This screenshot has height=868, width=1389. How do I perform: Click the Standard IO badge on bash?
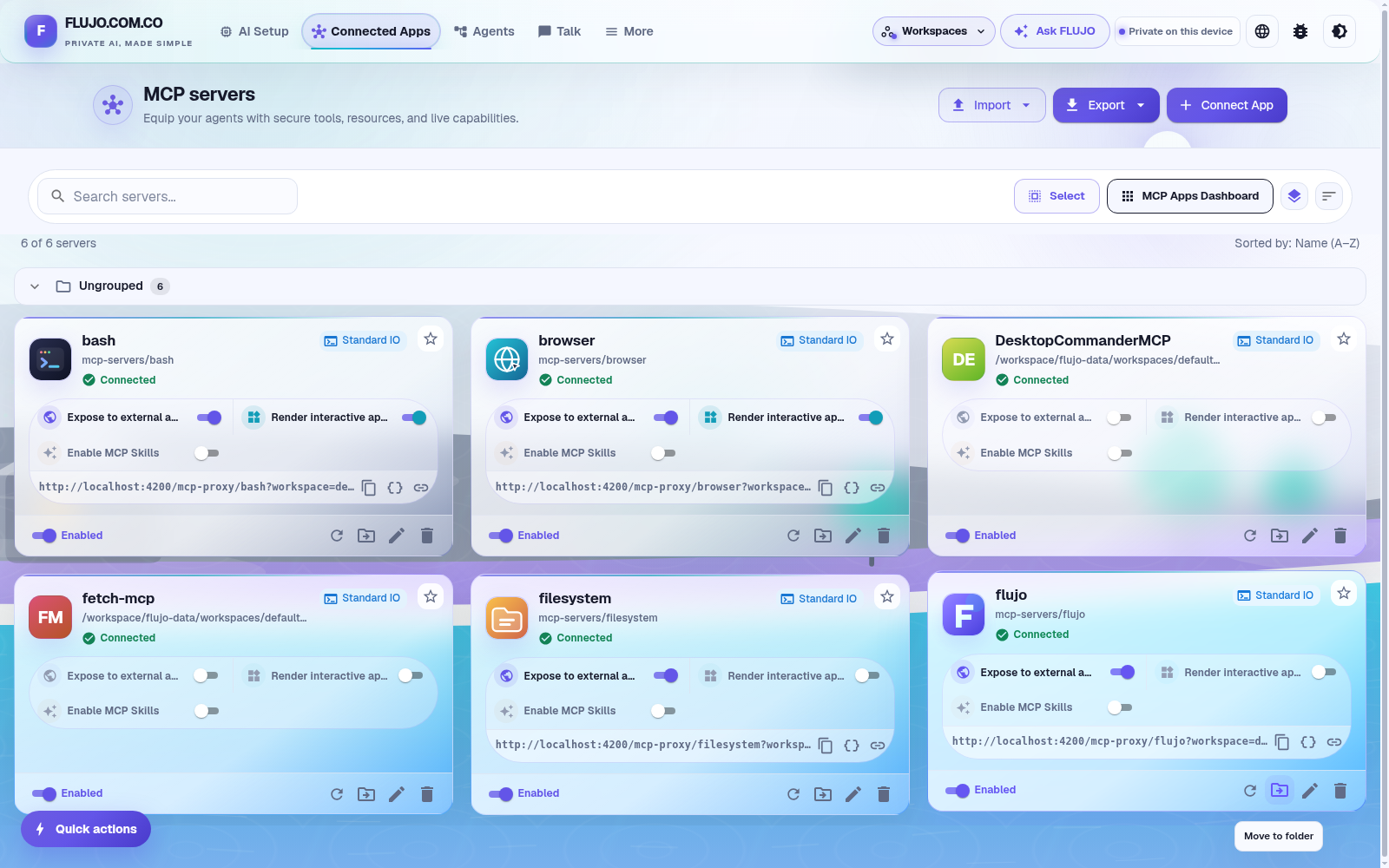(x=362, y=340)
